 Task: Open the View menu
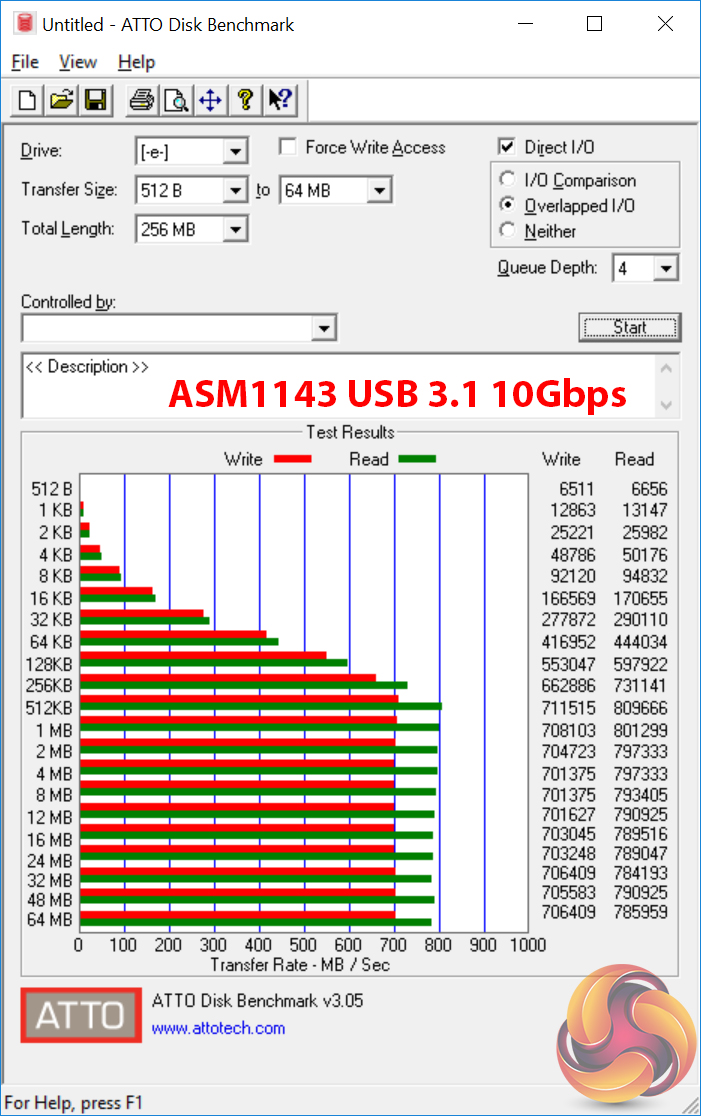[x=78, y=63]
